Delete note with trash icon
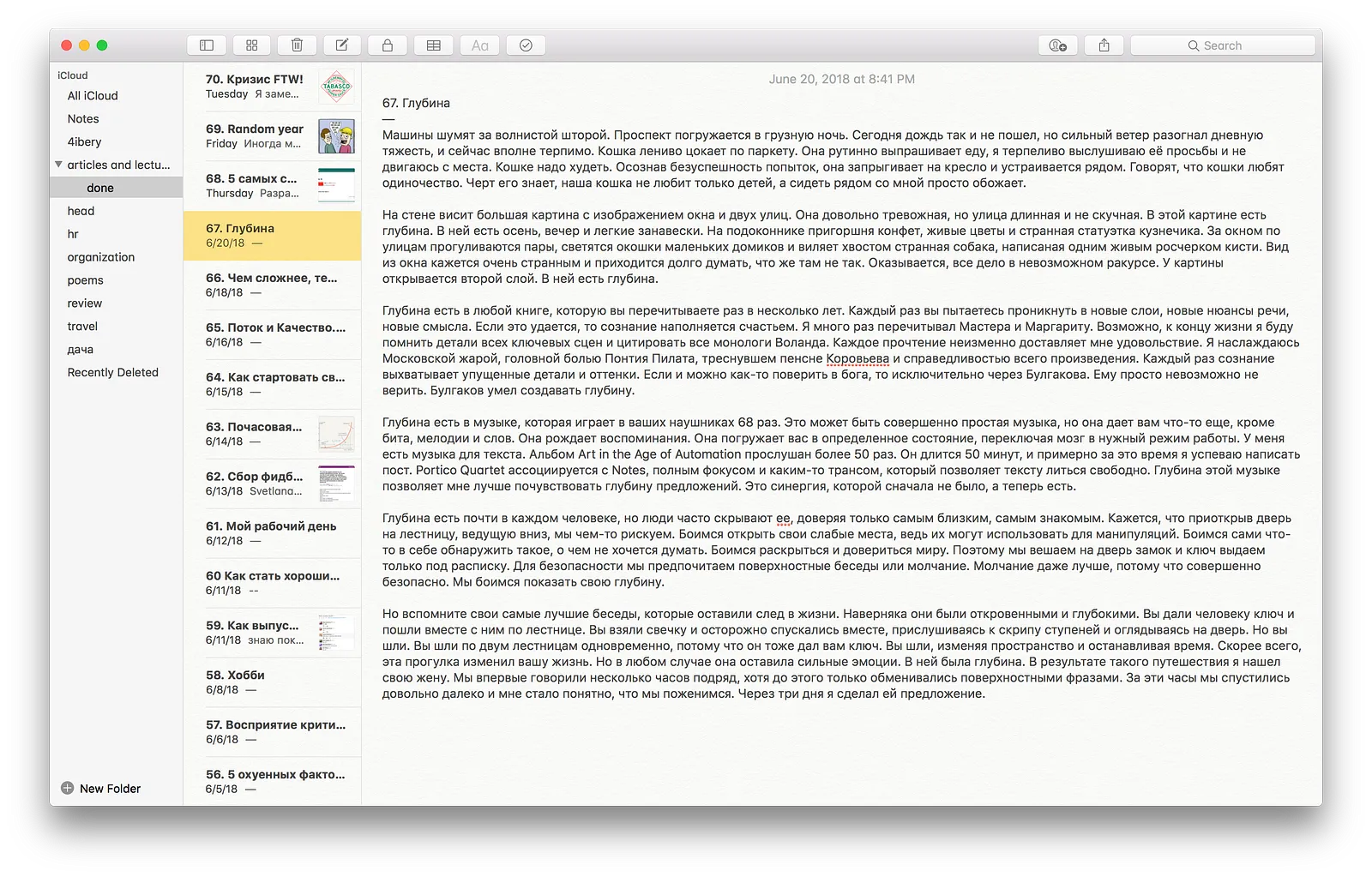The width and height of the screenshot is (1372, 877). 297,45
